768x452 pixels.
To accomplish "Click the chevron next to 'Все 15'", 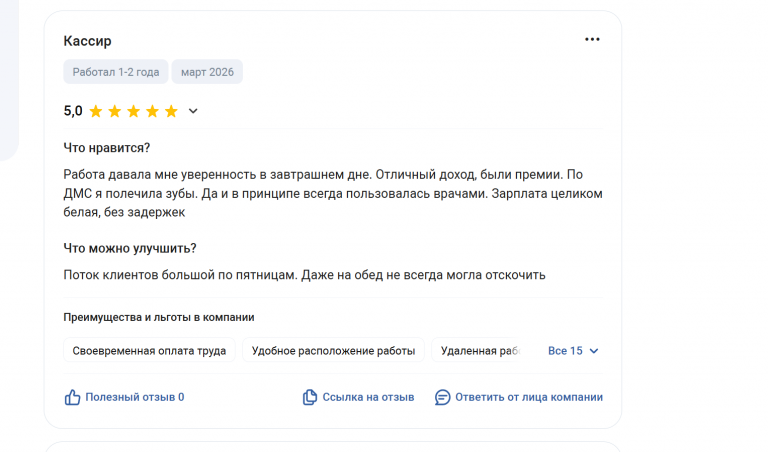I will [594, 351].
